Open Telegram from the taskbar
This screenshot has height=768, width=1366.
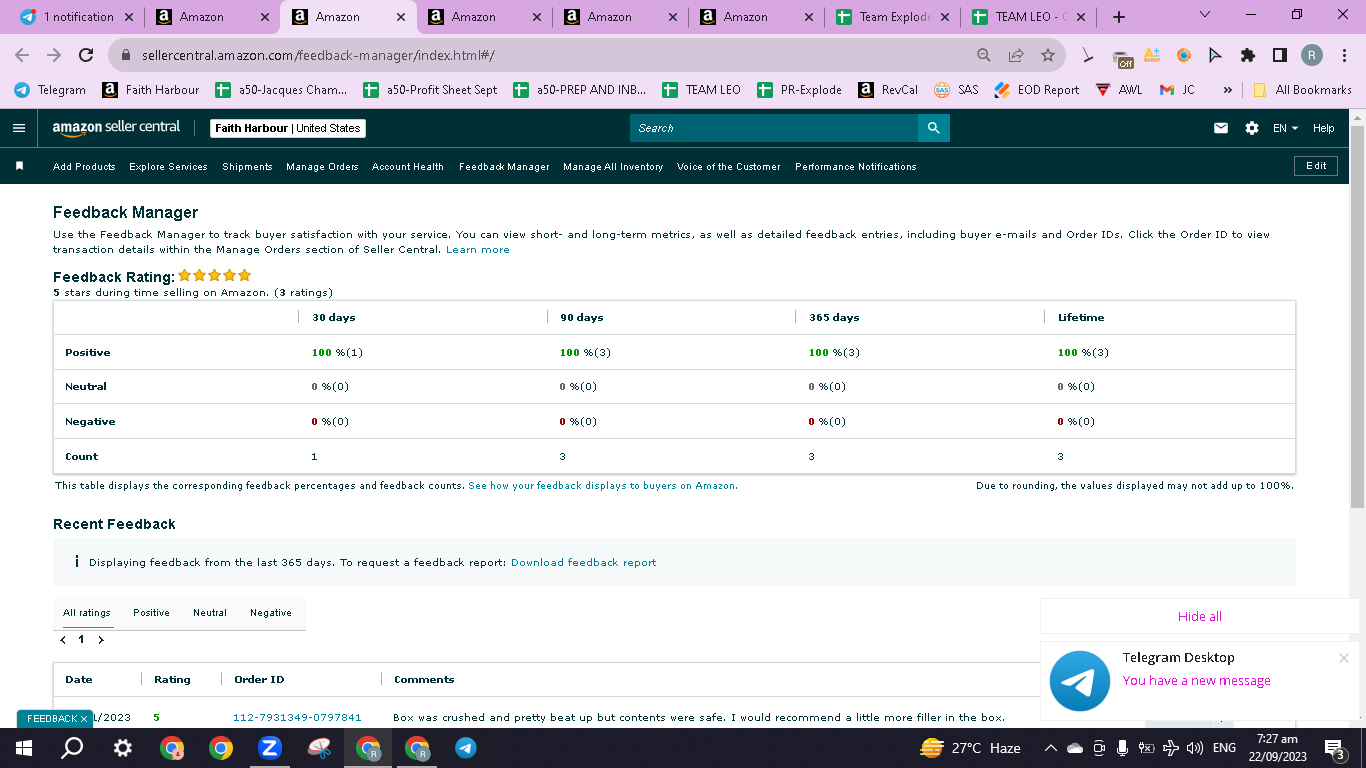tap(465, 748)
